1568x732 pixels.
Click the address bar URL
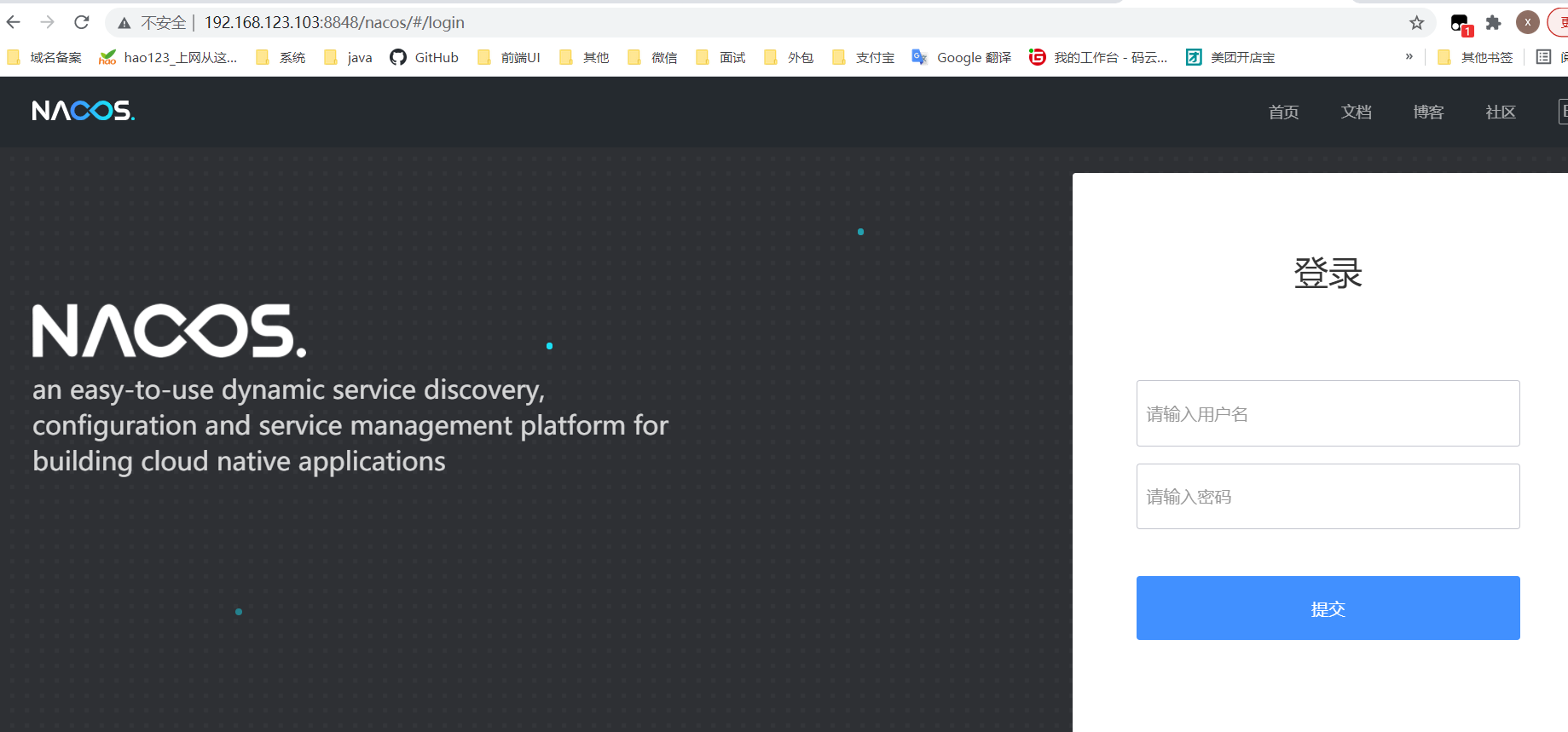coord(334,22)
